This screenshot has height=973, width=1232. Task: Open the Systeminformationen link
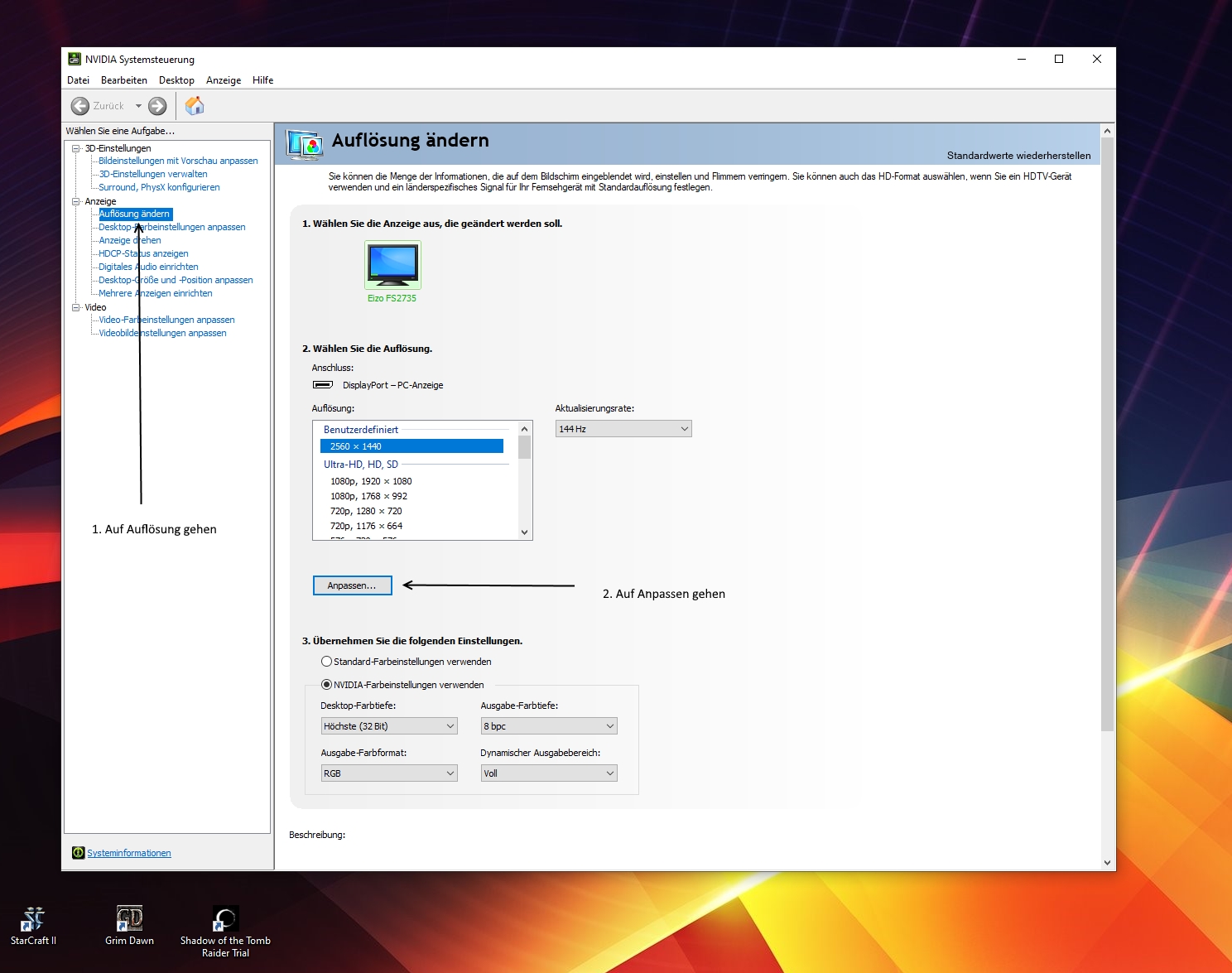coord(129,853)
